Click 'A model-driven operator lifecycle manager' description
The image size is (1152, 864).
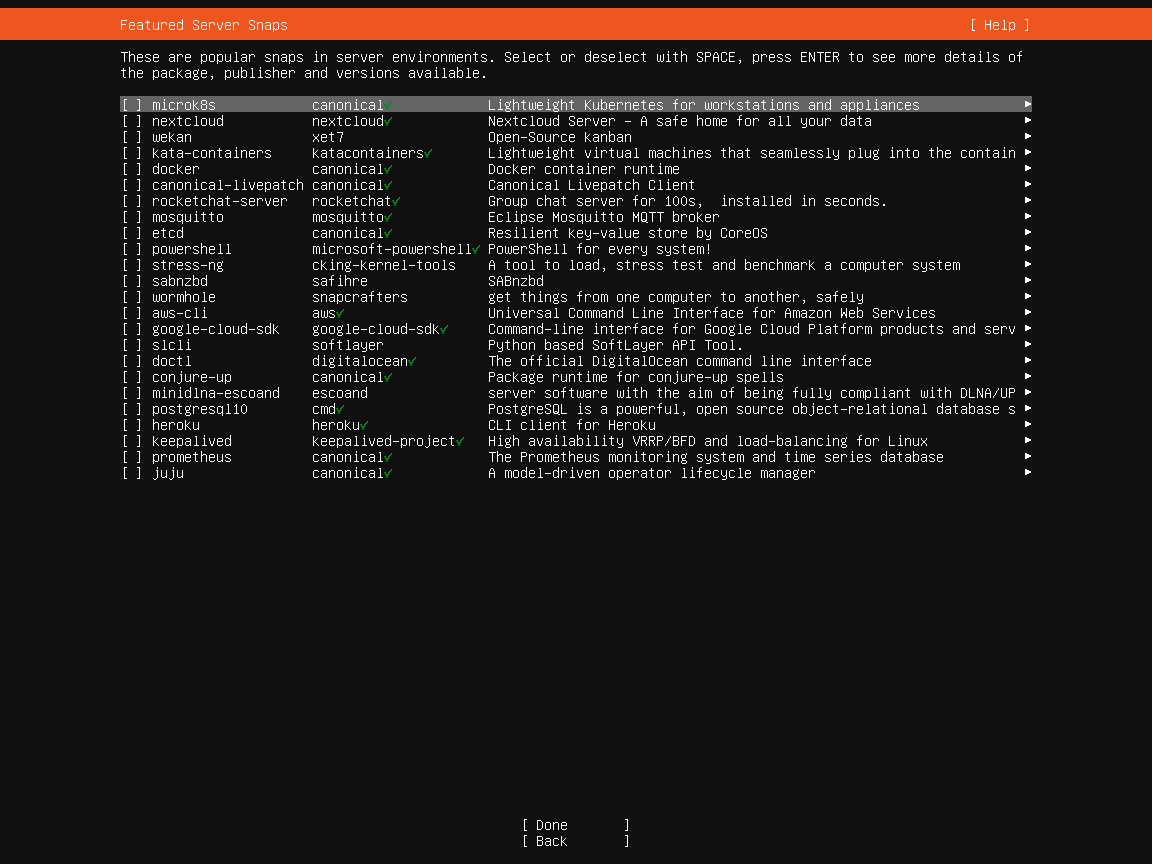point(652,473)
